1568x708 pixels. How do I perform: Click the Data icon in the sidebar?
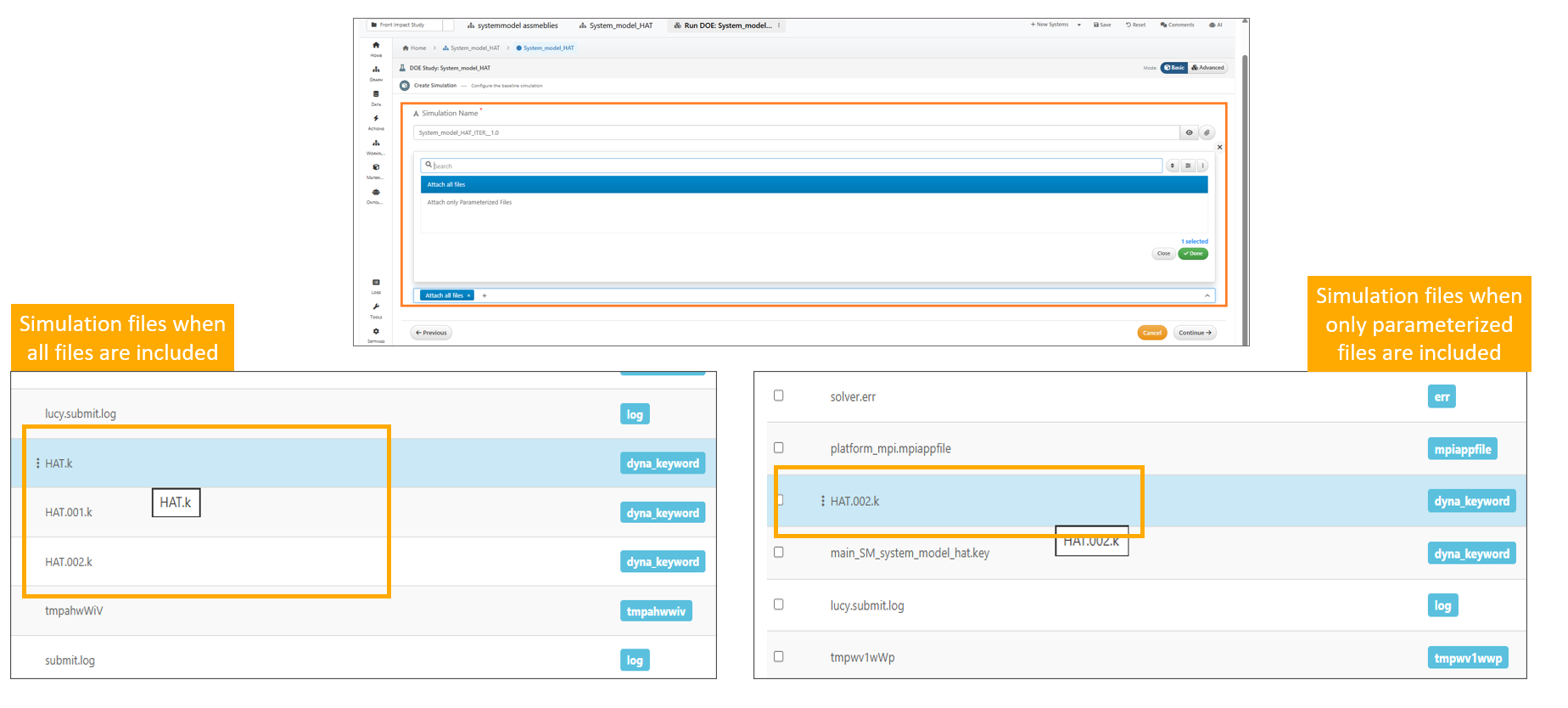[376, 95]
